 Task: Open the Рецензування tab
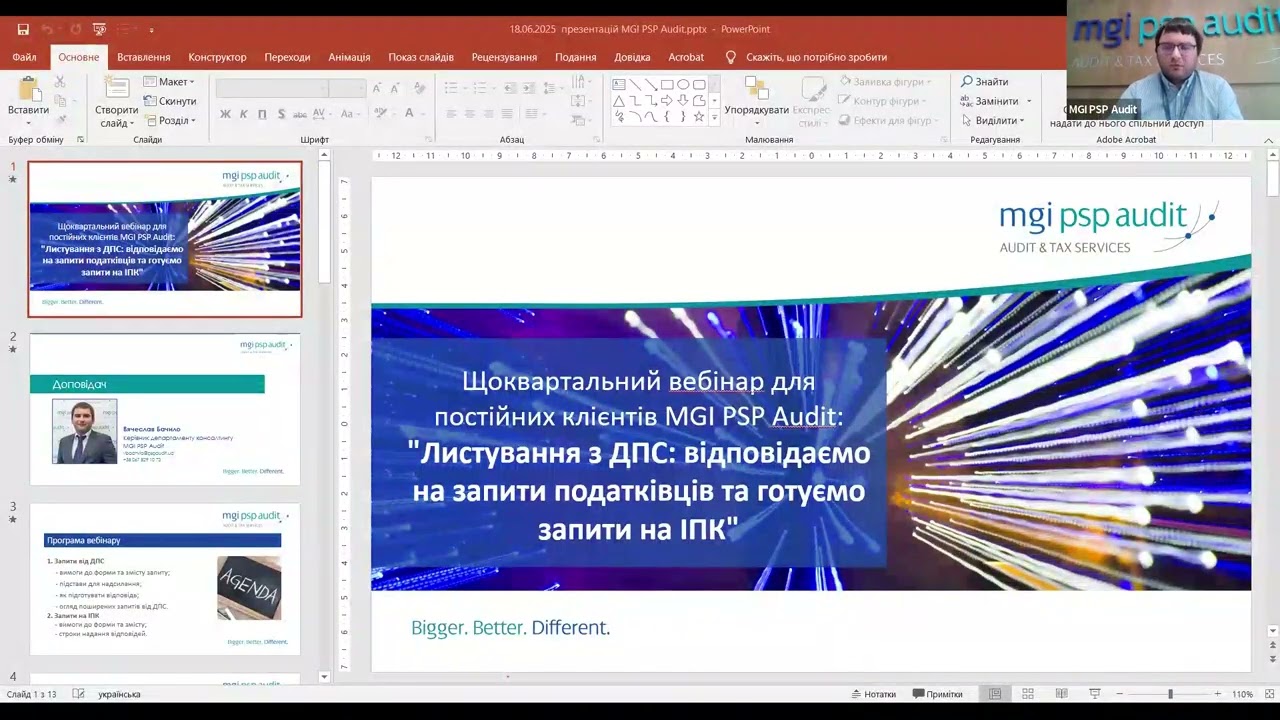[x=504, y=57]
